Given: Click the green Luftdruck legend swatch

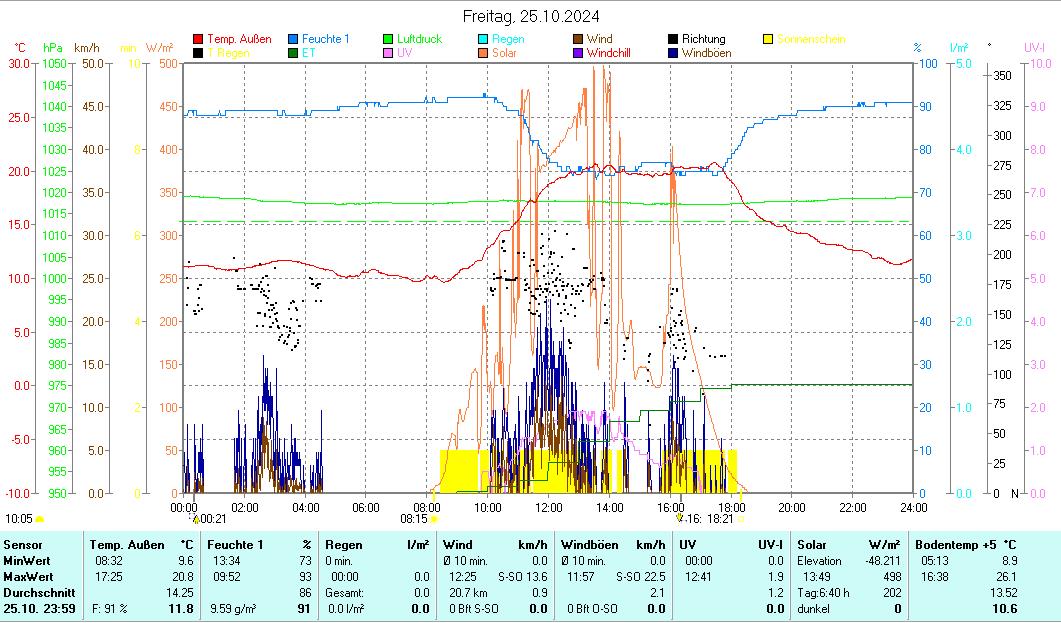Looking at the screenshot, I should (388, 39).
